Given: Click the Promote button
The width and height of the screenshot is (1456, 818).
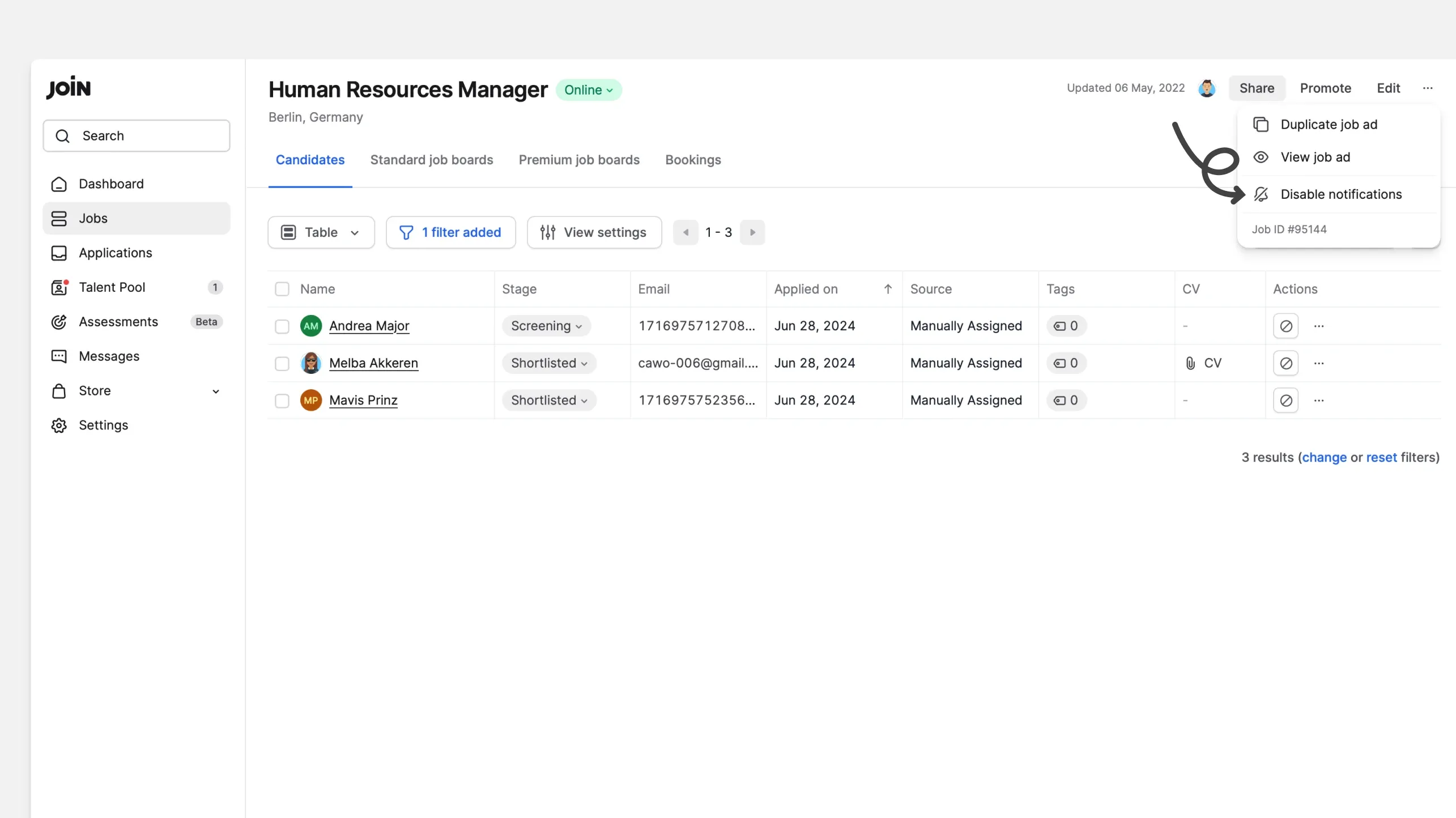Looking at the screenshot, I should (1325, 88).
